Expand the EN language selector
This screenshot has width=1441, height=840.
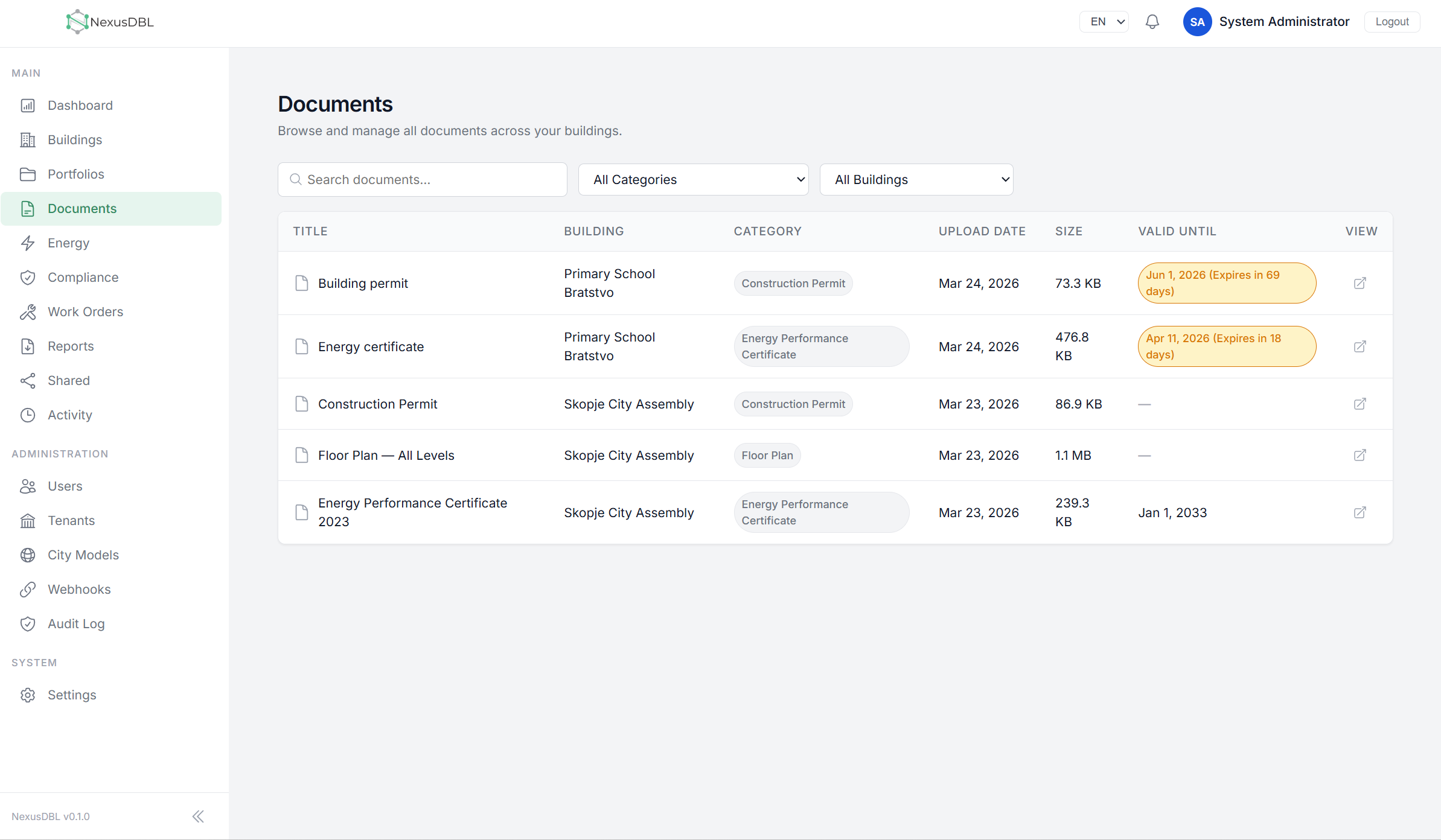(1104, 22)
